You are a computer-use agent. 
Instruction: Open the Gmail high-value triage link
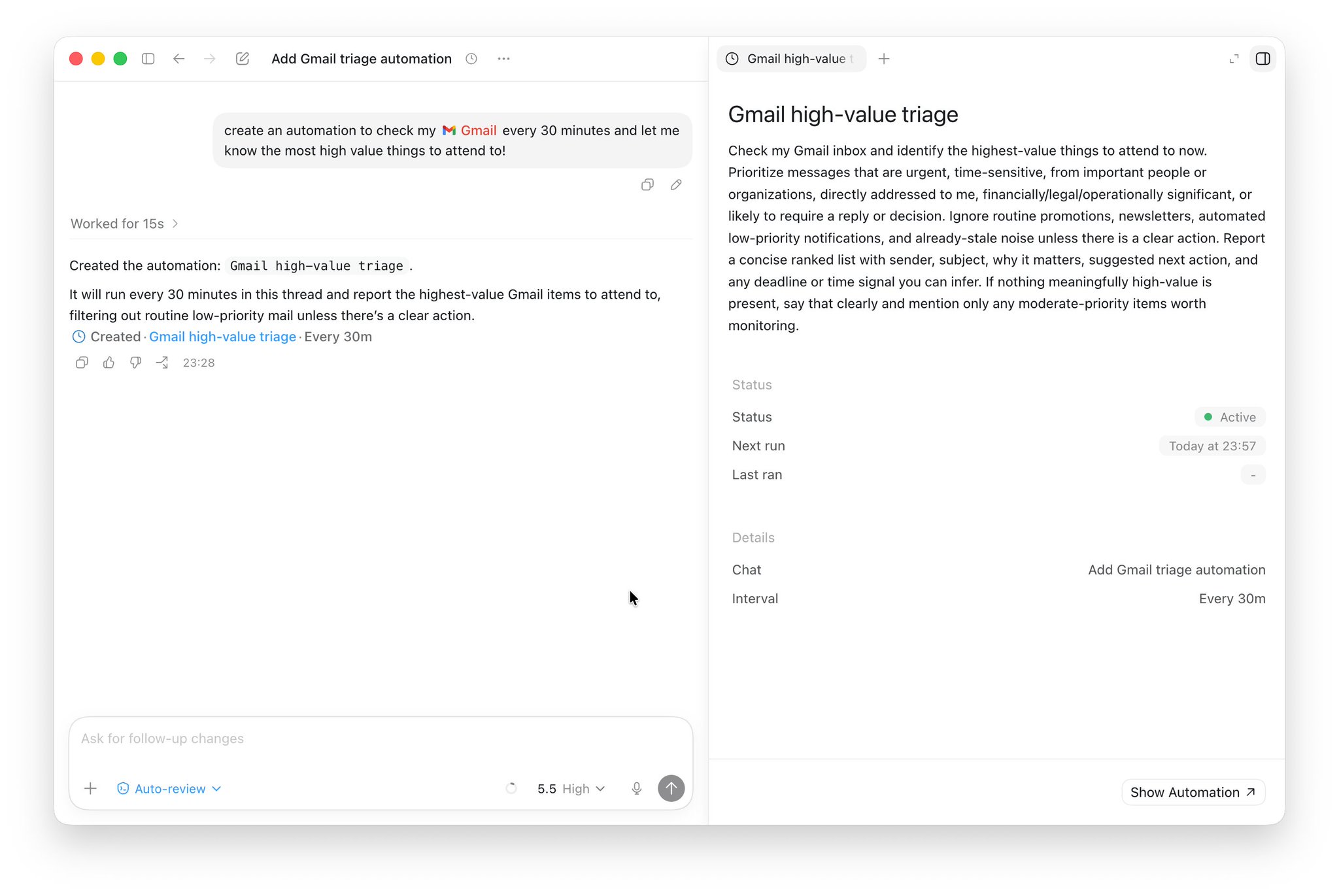(222, 337)
